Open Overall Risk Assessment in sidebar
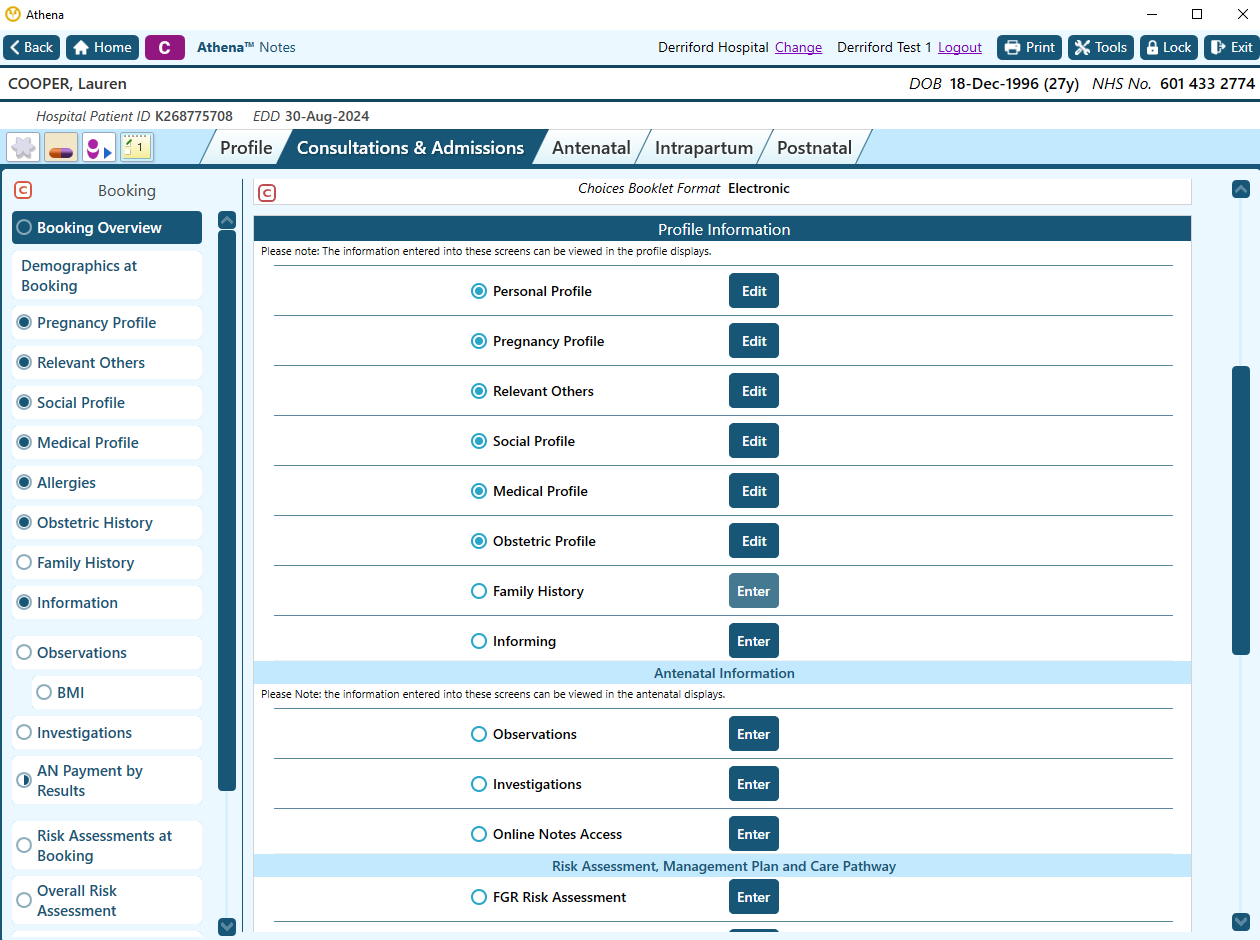This screenshot has width=1260, height=940. 107,901
